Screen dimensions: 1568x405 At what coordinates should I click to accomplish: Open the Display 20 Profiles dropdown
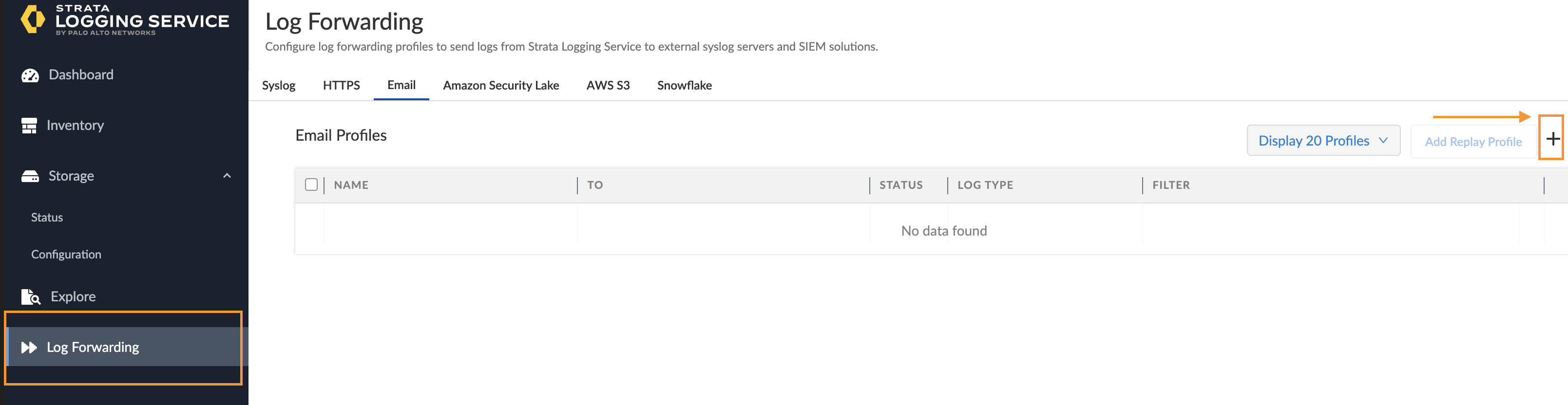click(x=1323, y=140)
